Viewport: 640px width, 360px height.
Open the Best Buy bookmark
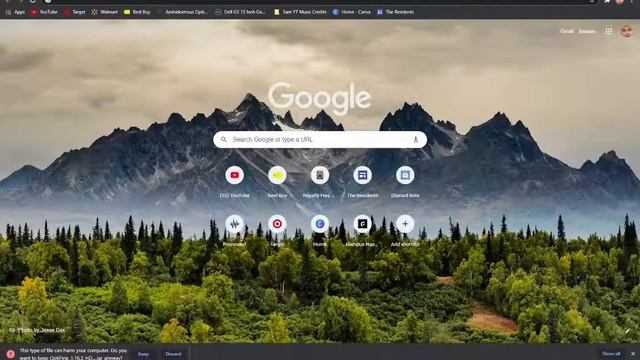pyautogui.click(x=137, y=12)
